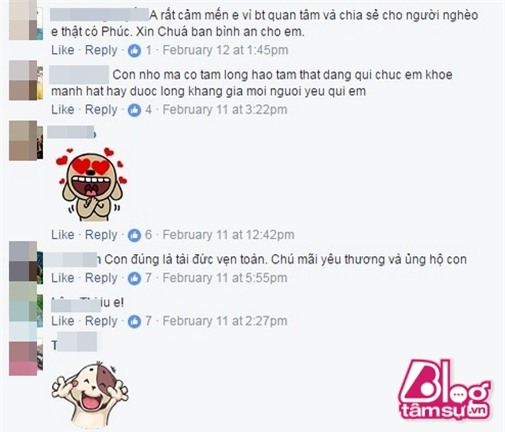Like the 'tài đức vẹn toàn' comment
The width and height of the screenshot is (505, 432).
point(62,278)
